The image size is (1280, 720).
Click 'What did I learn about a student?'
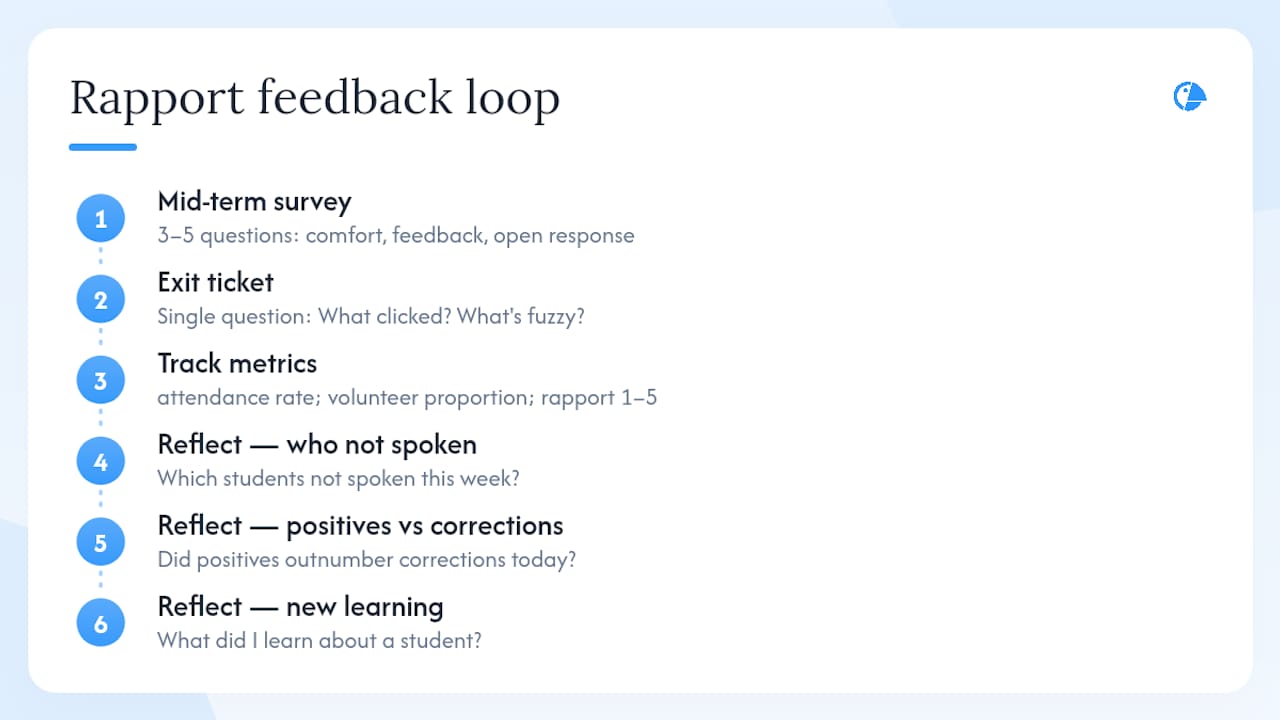click(x=319, y=640)
